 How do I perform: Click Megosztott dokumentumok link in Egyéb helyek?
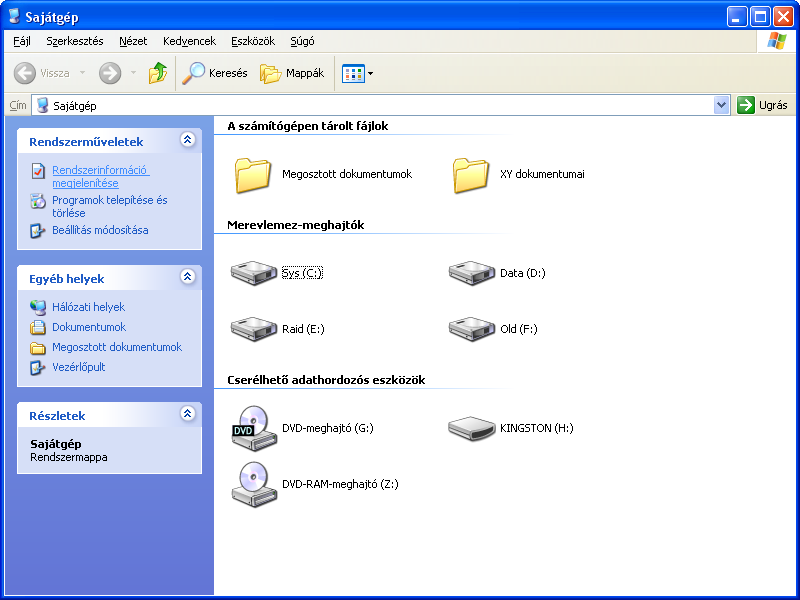pos(117,347)
